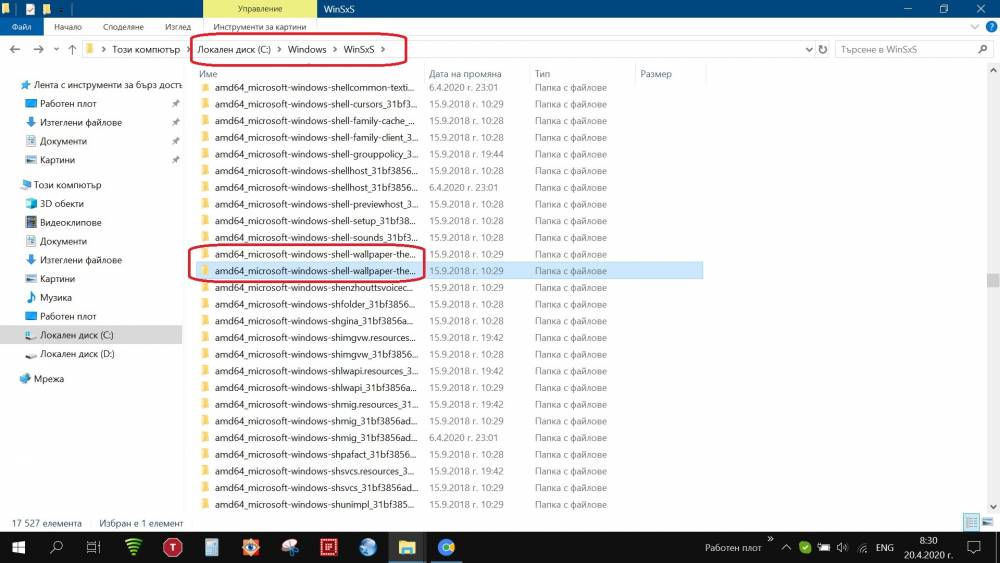Click 'WinSxS' in the address breadcrumb
This screenshot has height=563, width=1000.
click(x=359, y=49)
